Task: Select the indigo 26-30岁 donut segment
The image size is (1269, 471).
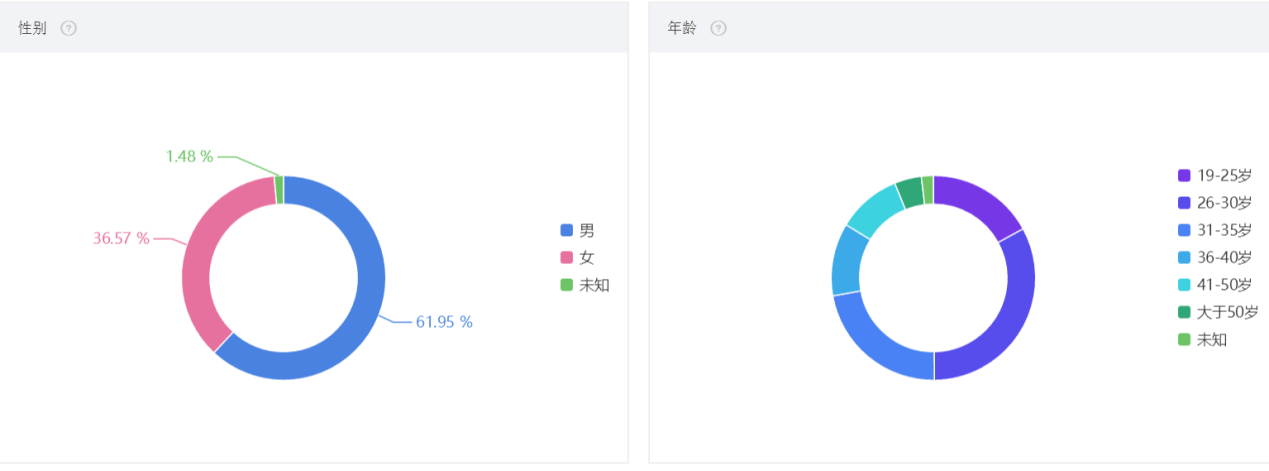Action: tap(1012, 320)
